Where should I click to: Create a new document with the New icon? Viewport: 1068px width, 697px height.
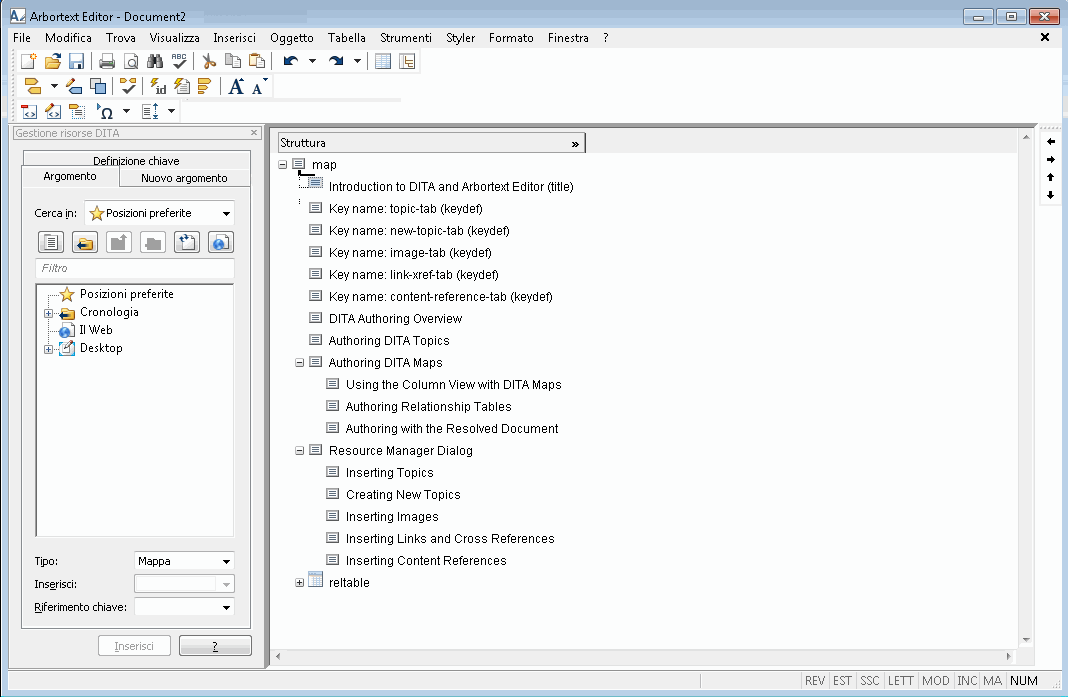click(29, 61)
